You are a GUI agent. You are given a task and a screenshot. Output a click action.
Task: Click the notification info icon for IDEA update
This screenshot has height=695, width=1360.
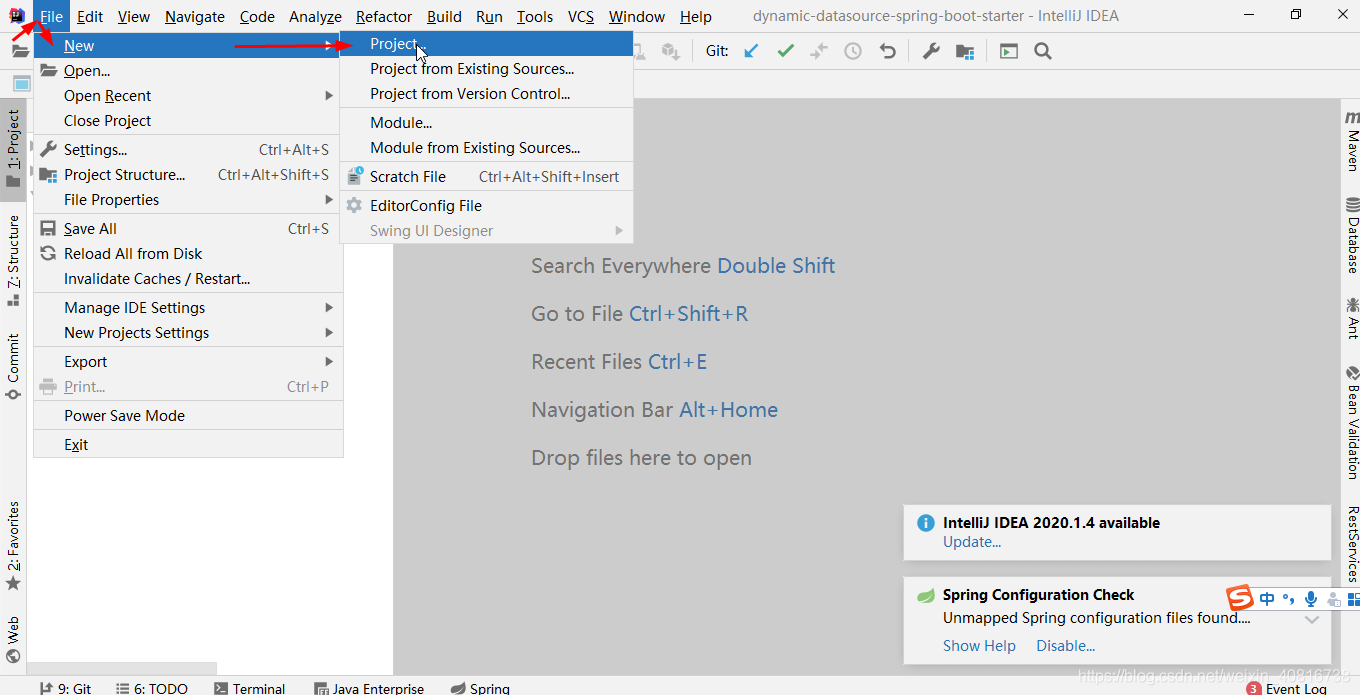pos(925,523)
